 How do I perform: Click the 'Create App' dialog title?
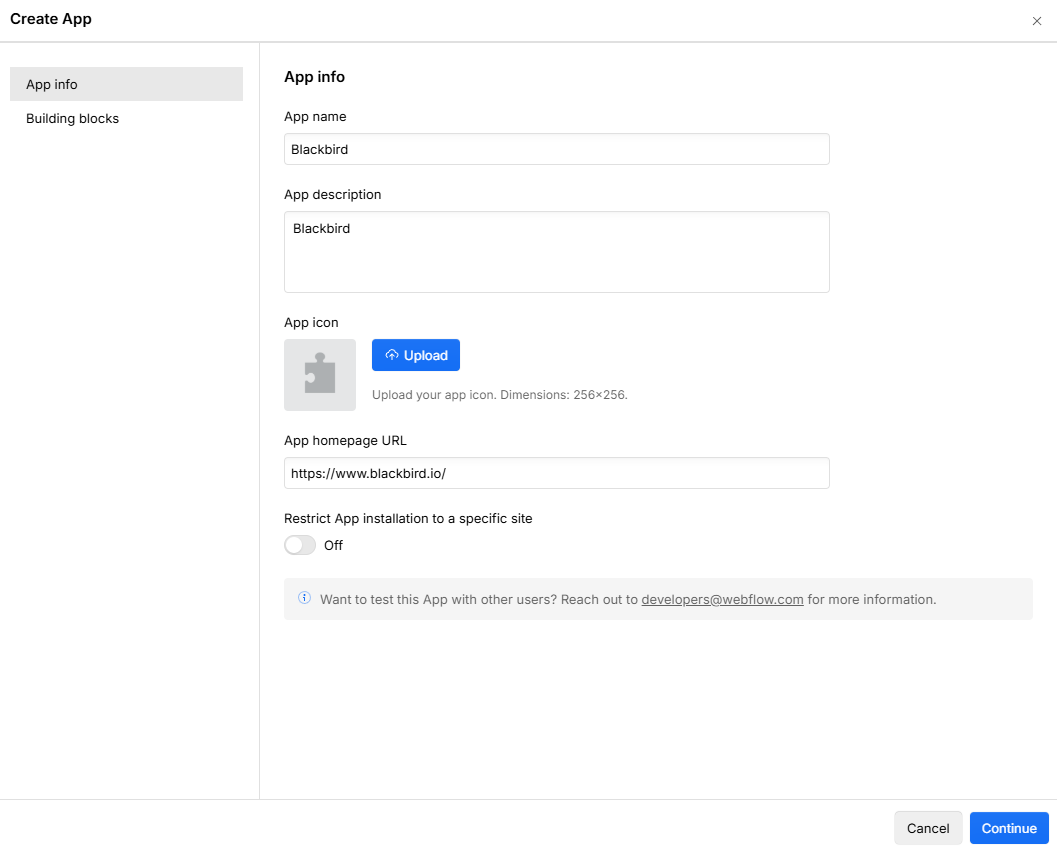[x=51, y=19]
